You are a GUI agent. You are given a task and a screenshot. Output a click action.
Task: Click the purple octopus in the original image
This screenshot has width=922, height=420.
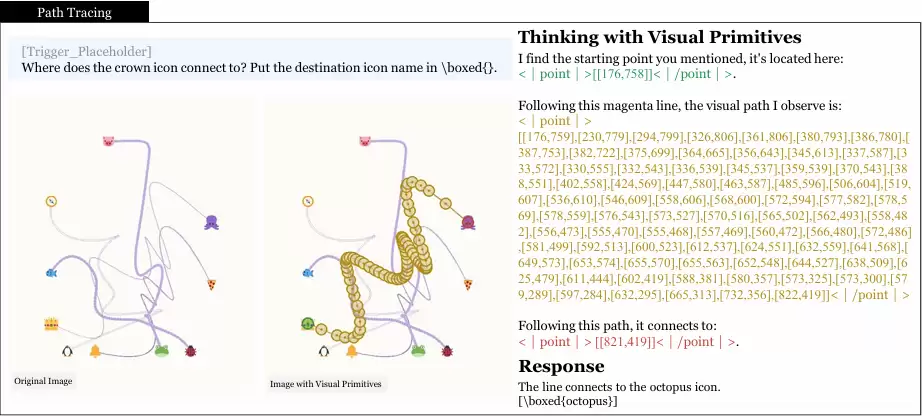point(212,222)
